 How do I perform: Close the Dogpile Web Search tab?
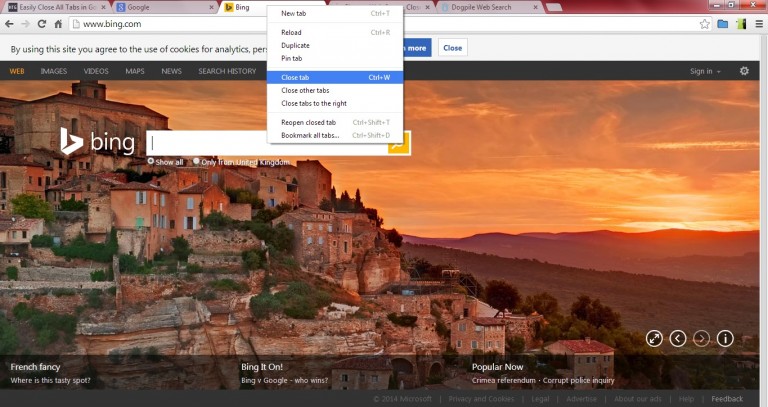point(535,7)
